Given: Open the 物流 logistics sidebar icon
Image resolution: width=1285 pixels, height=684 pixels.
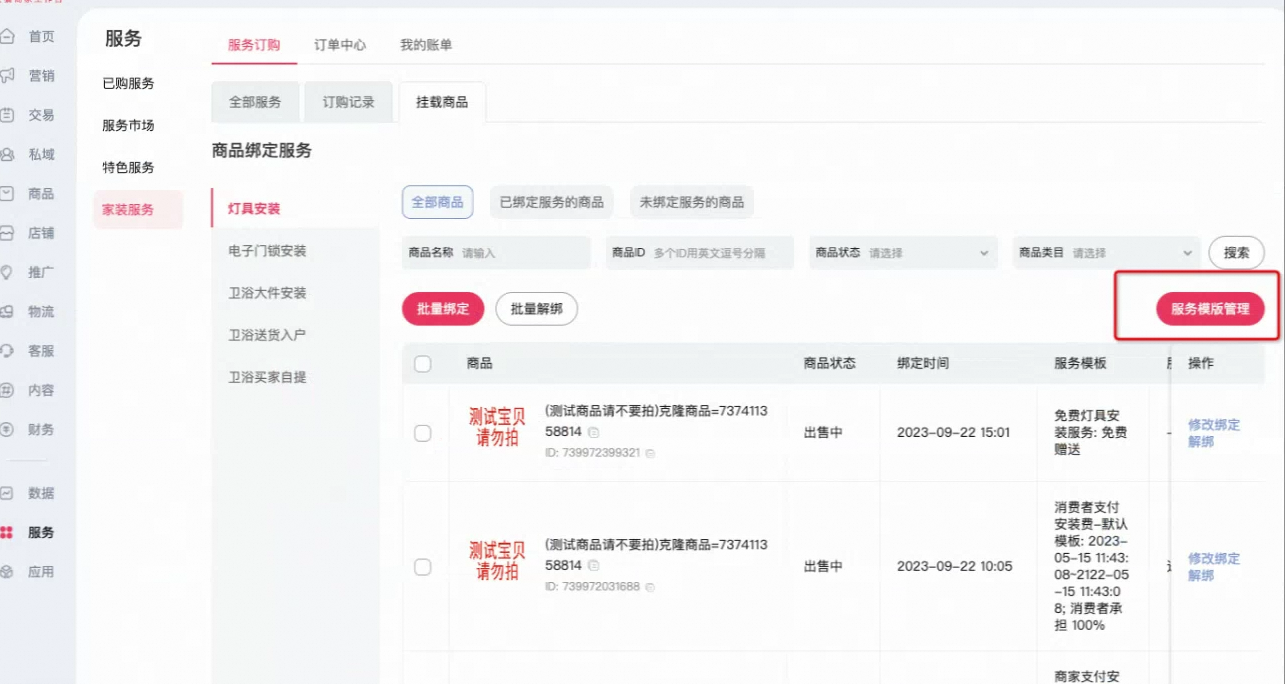Looking at the screenshot, I should tap(8, 312).
